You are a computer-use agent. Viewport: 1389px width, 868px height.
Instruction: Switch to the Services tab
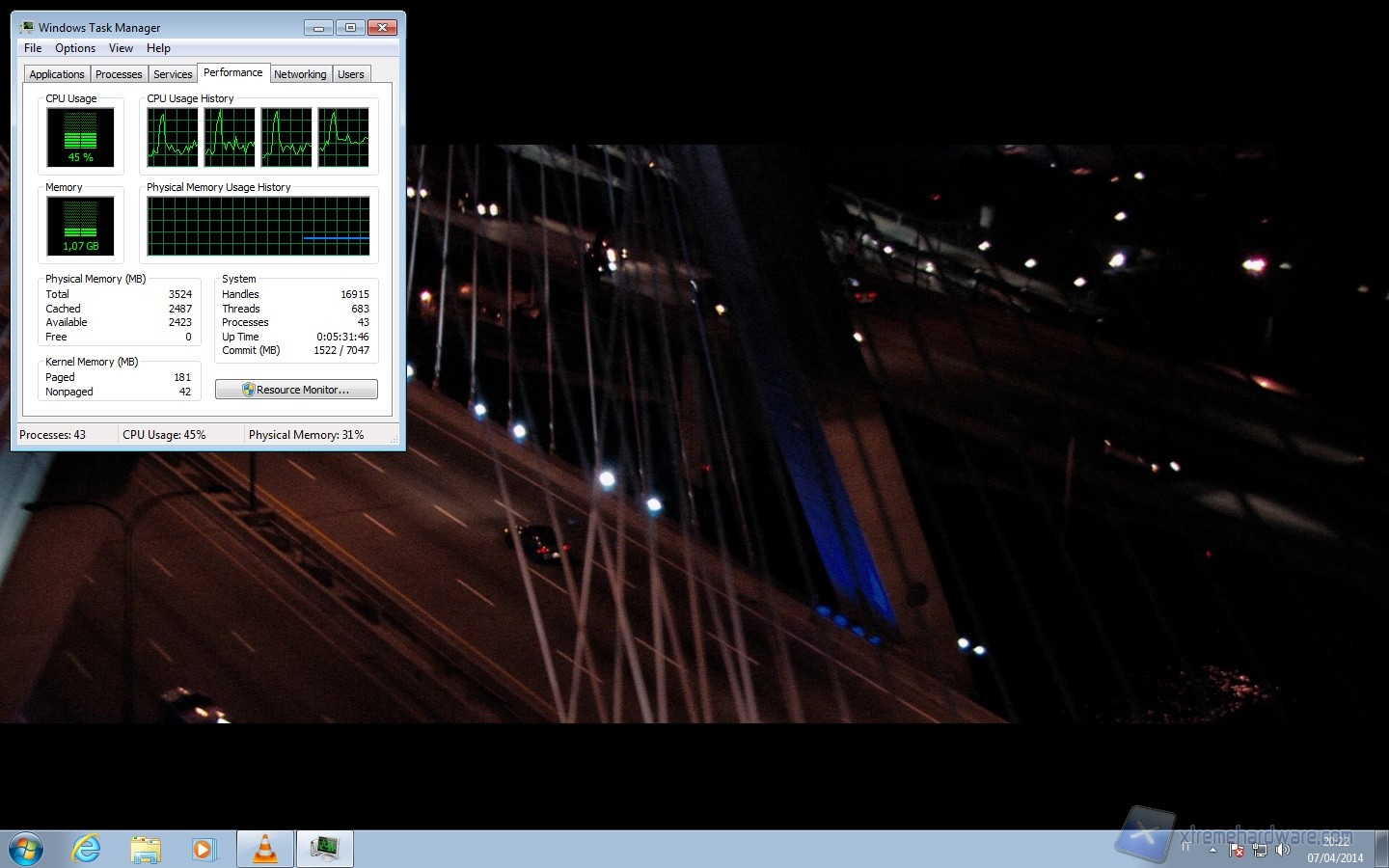pos(173,74)
